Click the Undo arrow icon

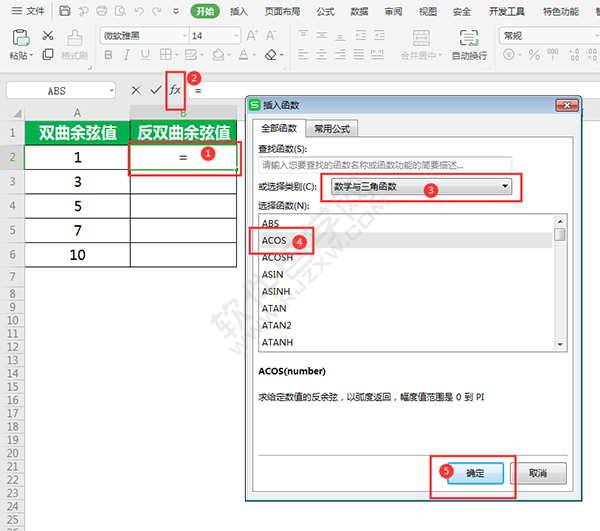139,12
